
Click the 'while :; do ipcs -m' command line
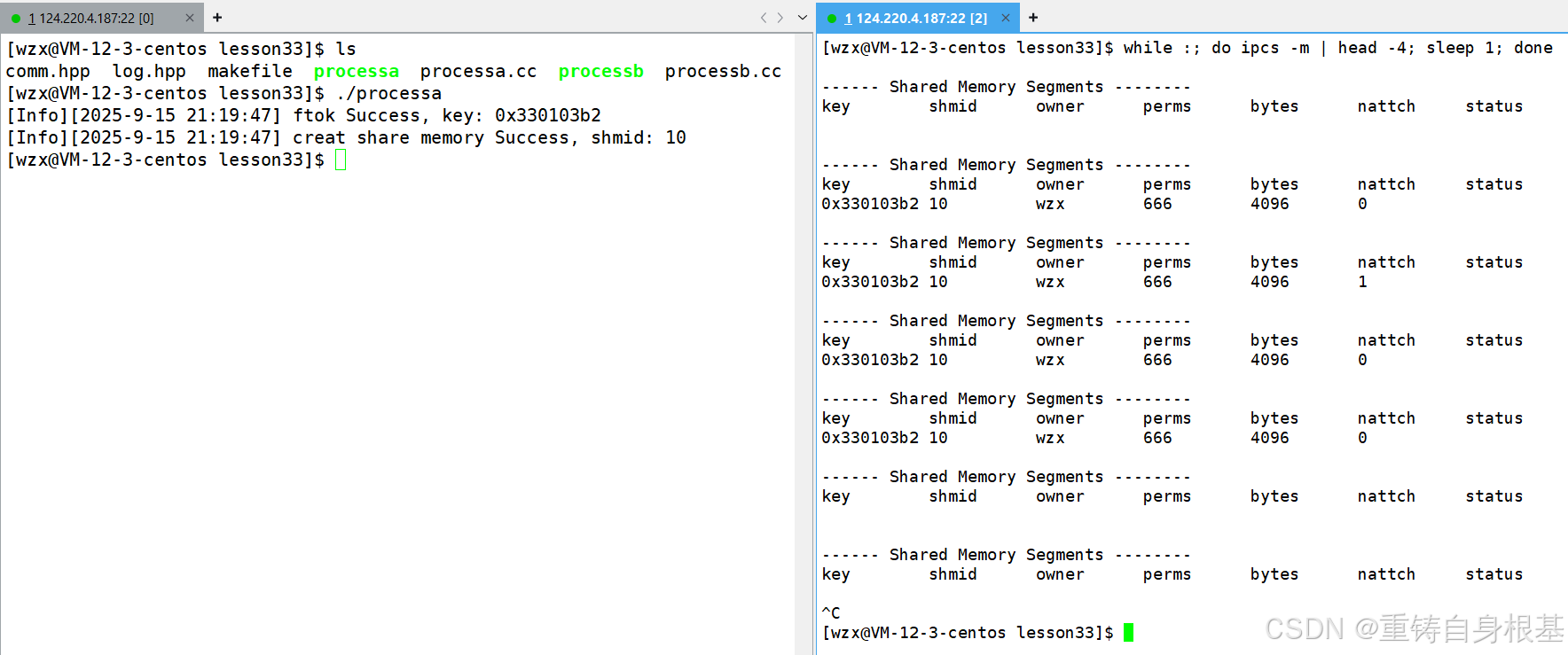(1338, 48)
